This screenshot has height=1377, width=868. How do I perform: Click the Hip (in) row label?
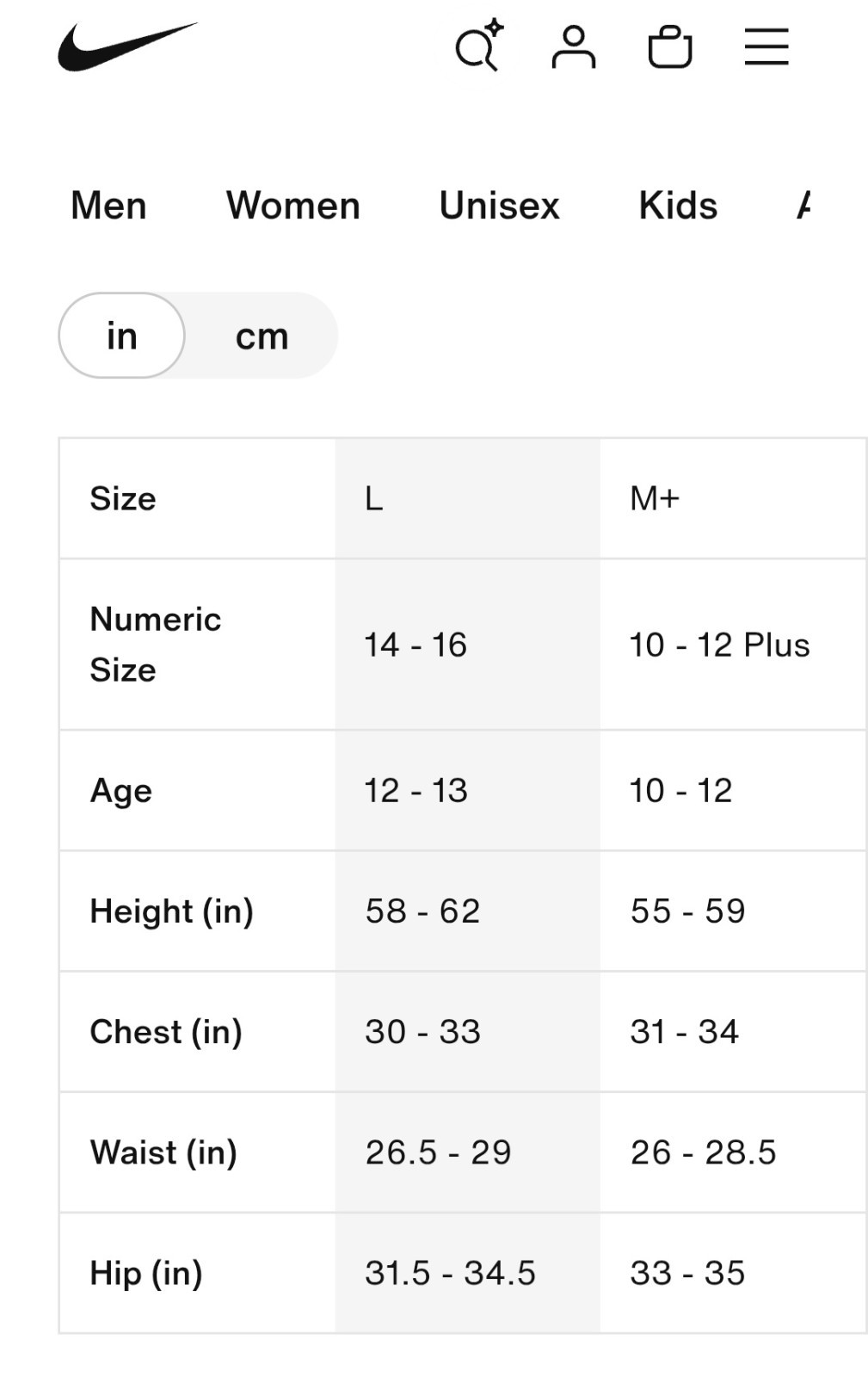pyautogui.click(x=146, y=1273)
